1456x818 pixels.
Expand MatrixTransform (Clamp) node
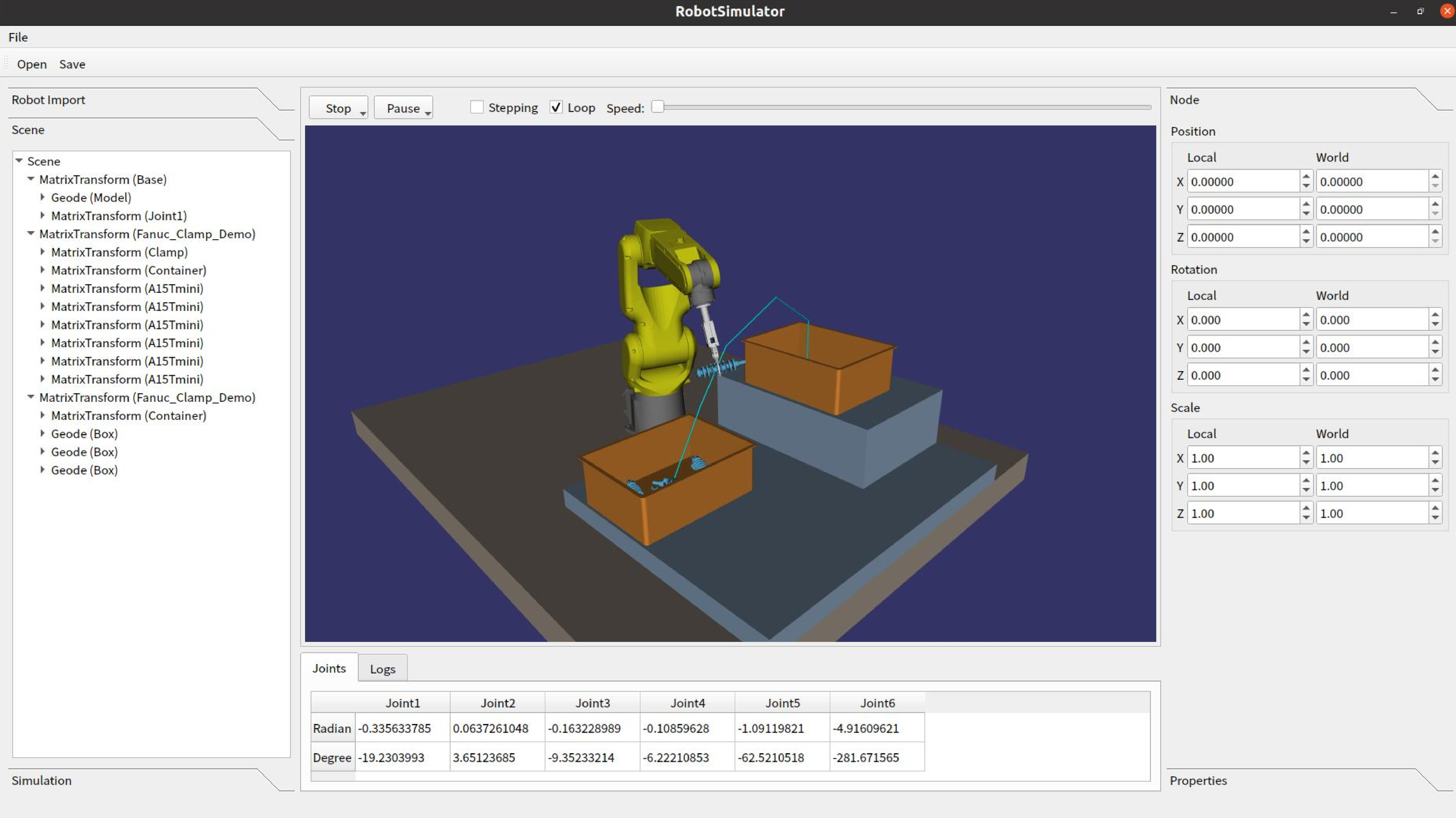pyautogui.click(x=42, y=251)
